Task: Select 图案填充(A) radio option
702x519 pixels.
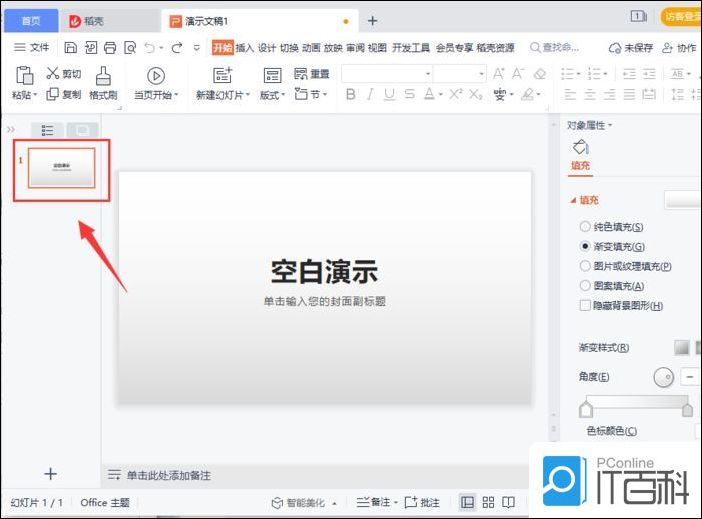Action: pyautogui.click(x=585, y=285)
